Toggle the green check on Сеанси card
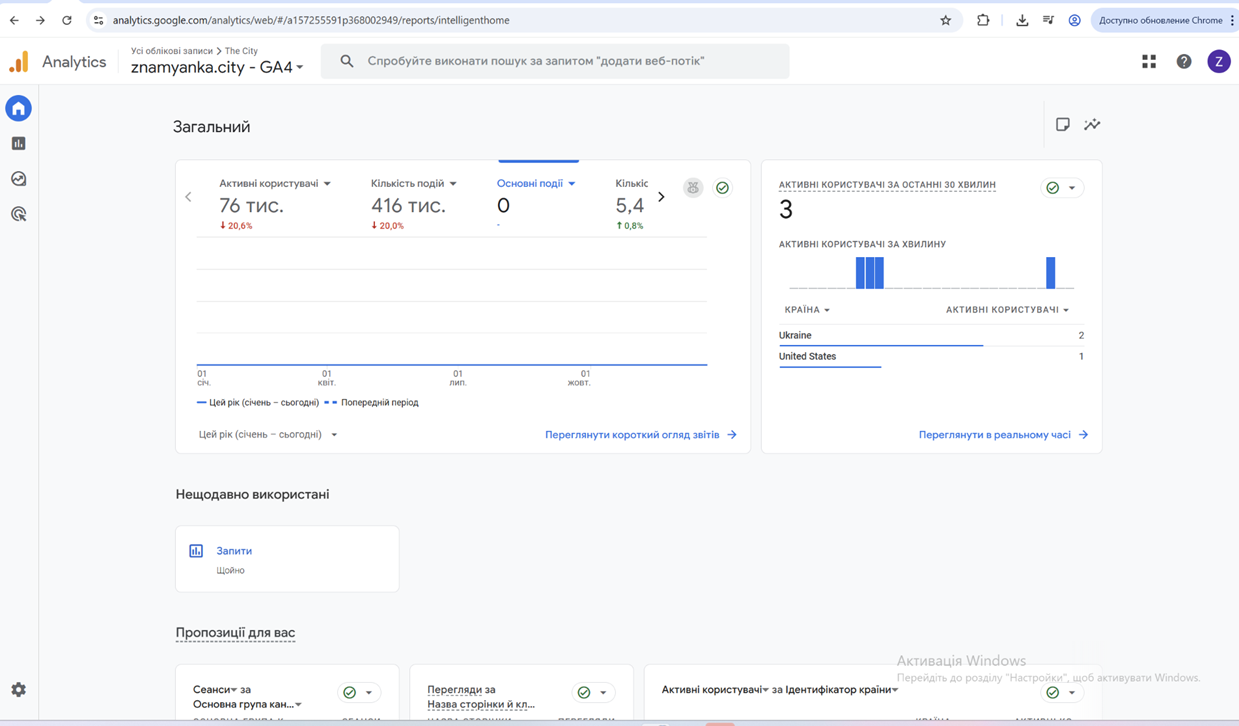 [x=349, y=692]
